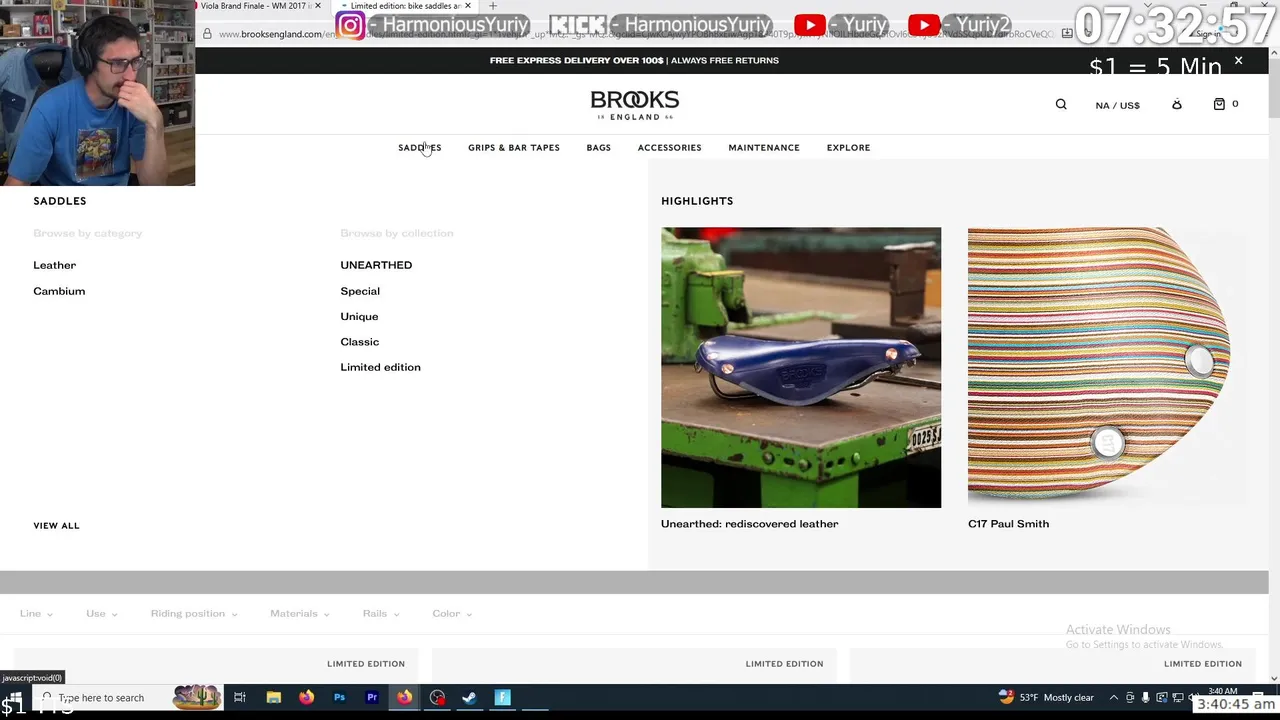Open the Explore menu

pos(848,147)
